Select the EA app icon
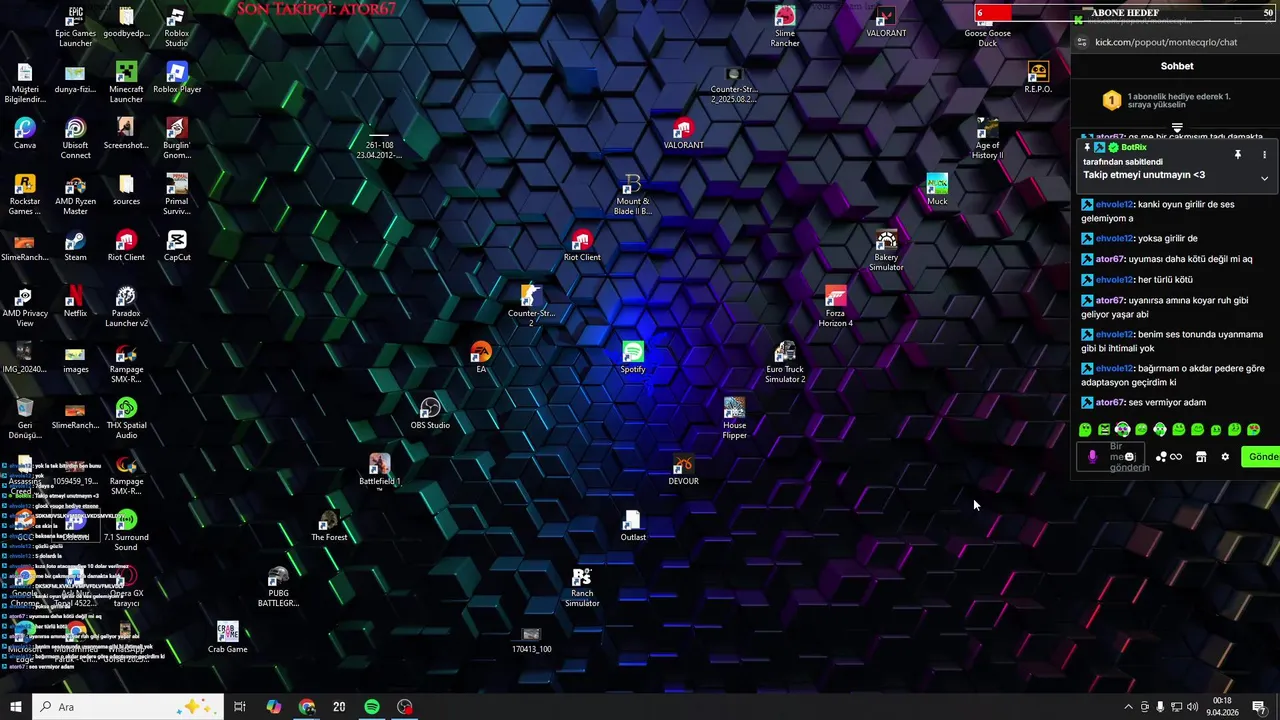The height and width of the screenshot is (720, 1280). 481,357
